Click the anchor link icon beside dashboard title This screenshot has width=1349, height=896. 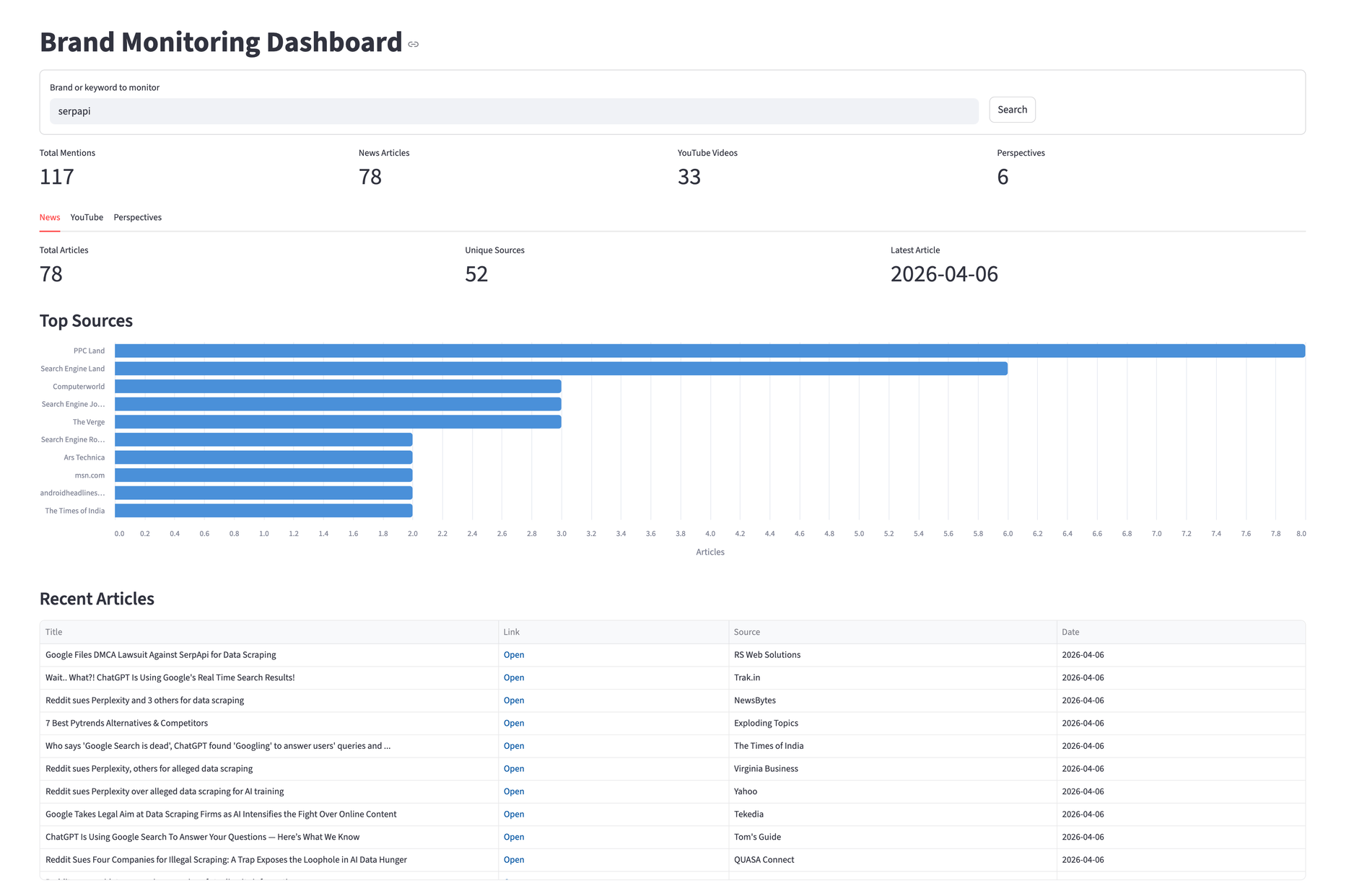[x=414, y=44]
